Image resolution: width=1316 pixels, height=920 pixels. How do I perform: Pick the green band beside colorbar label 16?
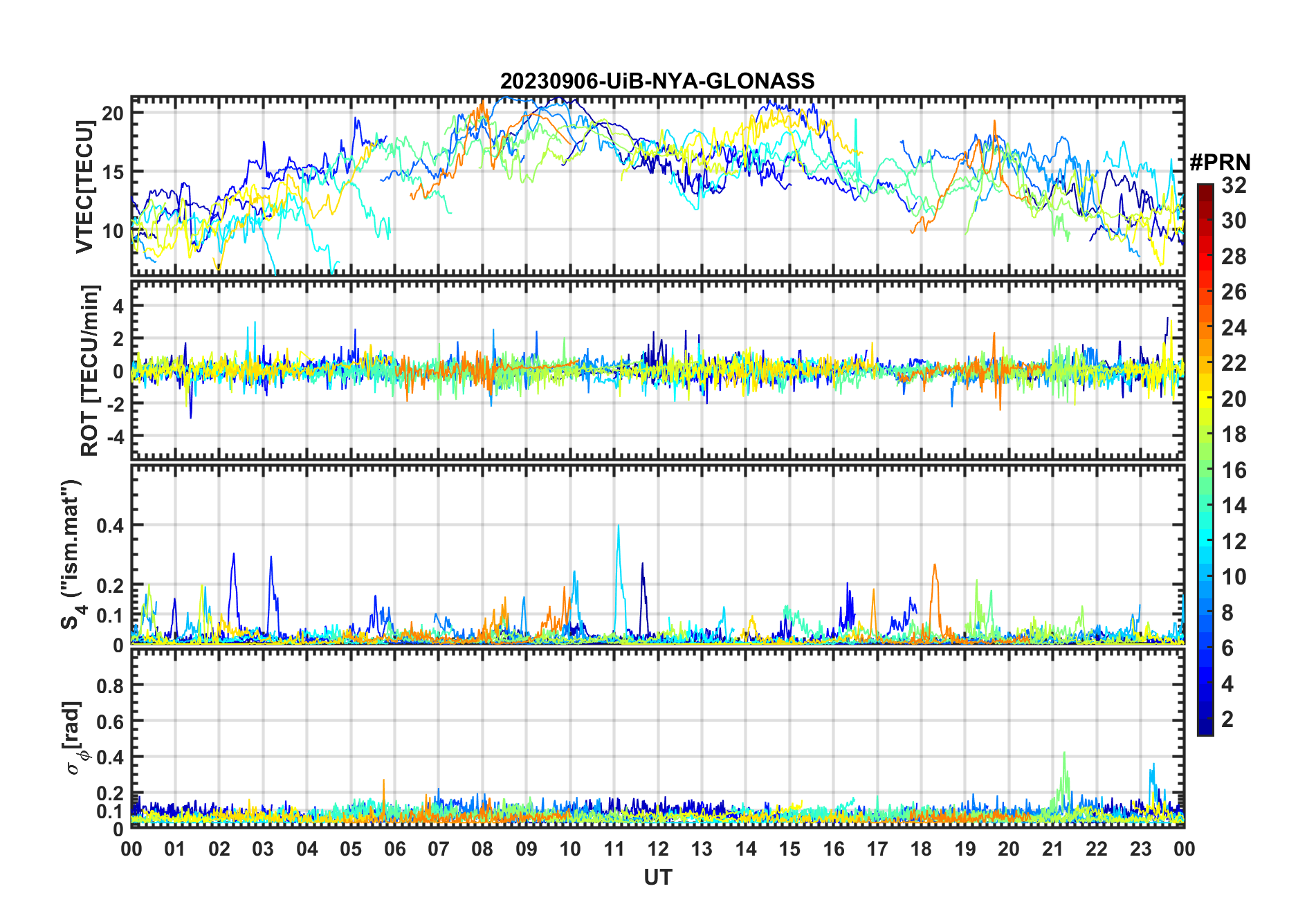point(1205,470)
